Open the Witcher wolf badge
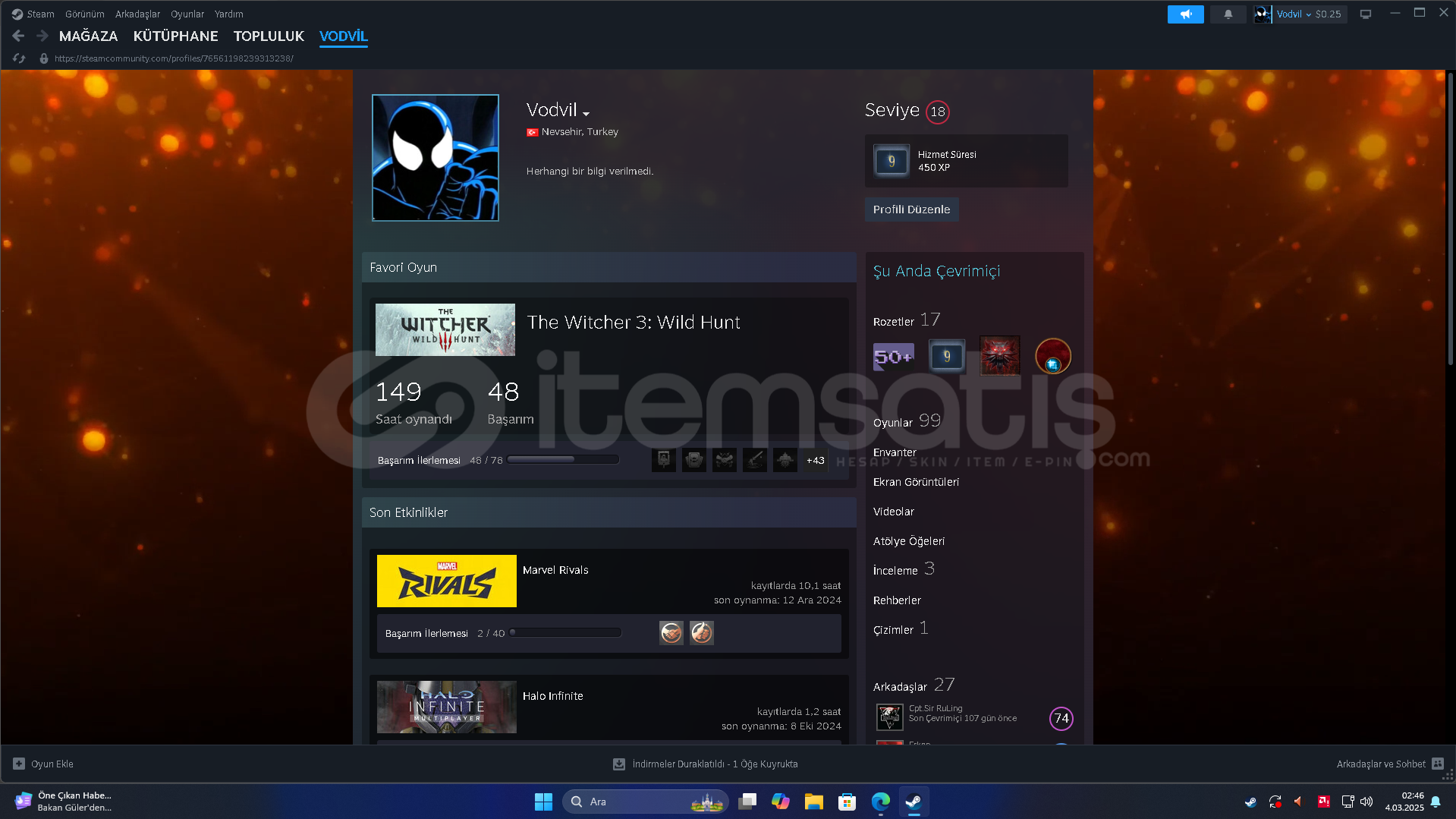Screen dimensions: 1456x819 click(999, 356)
